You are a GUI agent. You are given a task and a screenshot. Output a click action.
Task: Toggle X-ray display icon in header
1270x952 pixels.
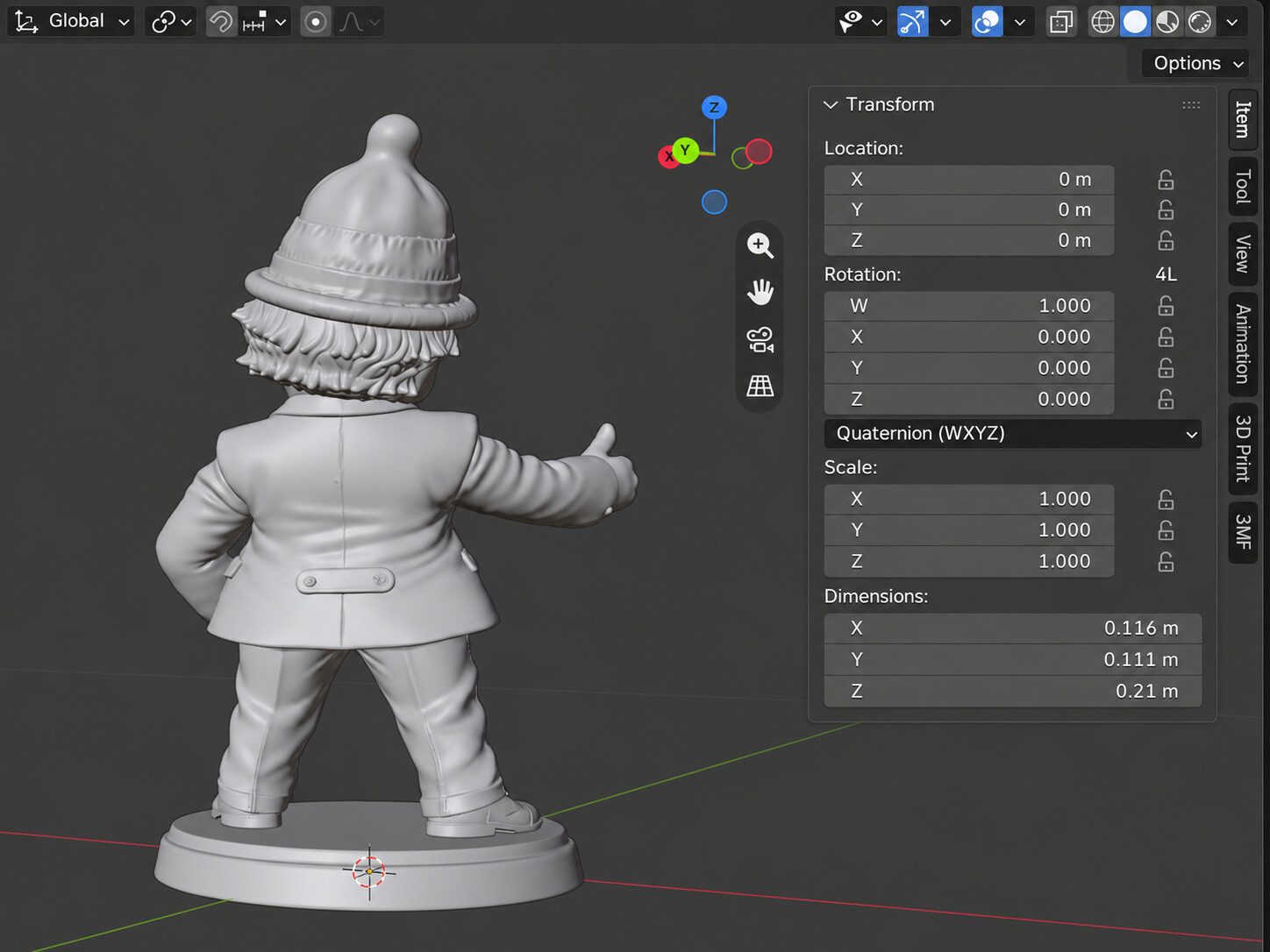point(1061,21)
